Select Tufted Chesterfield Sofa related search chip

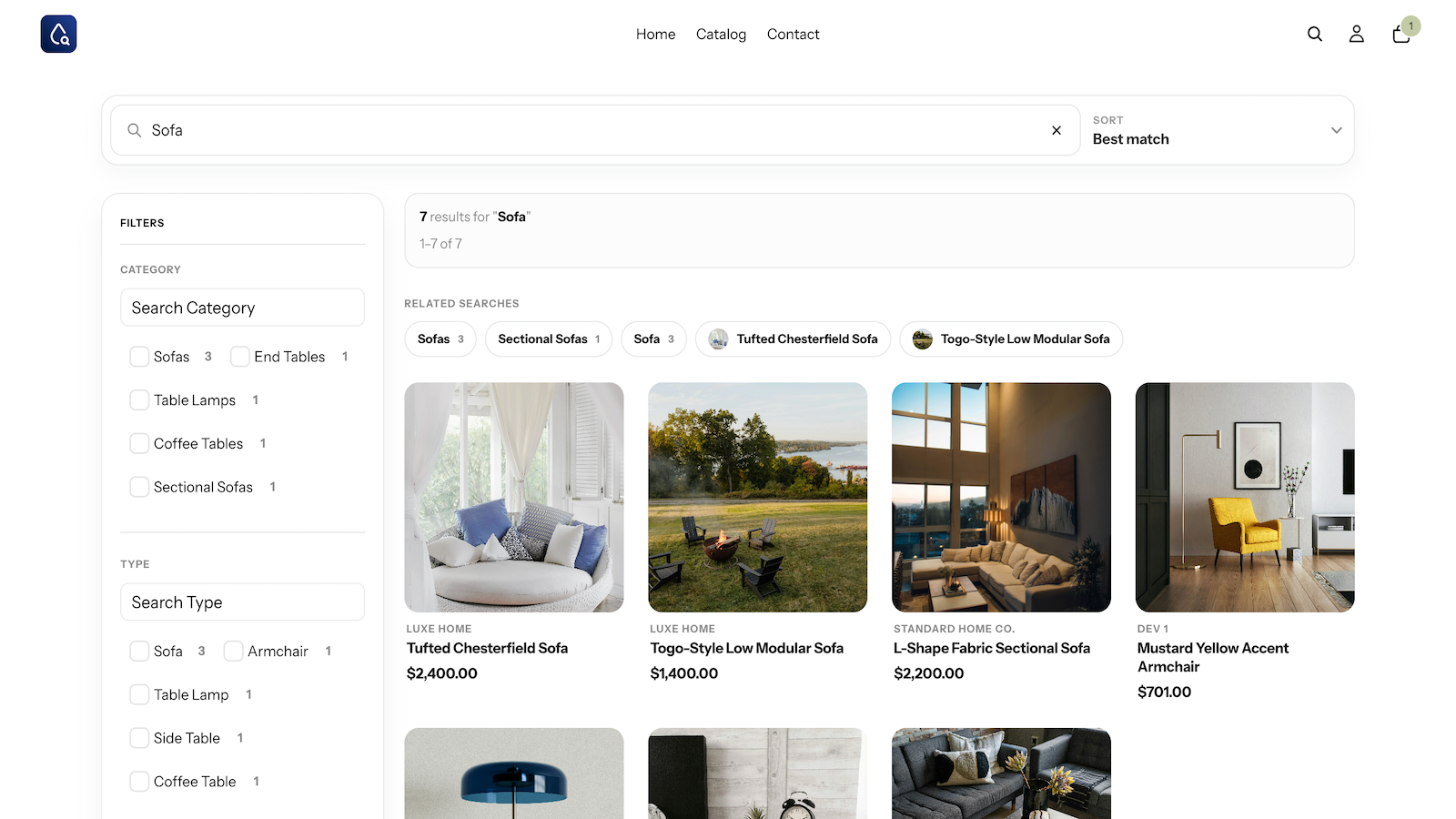point(793,339)
